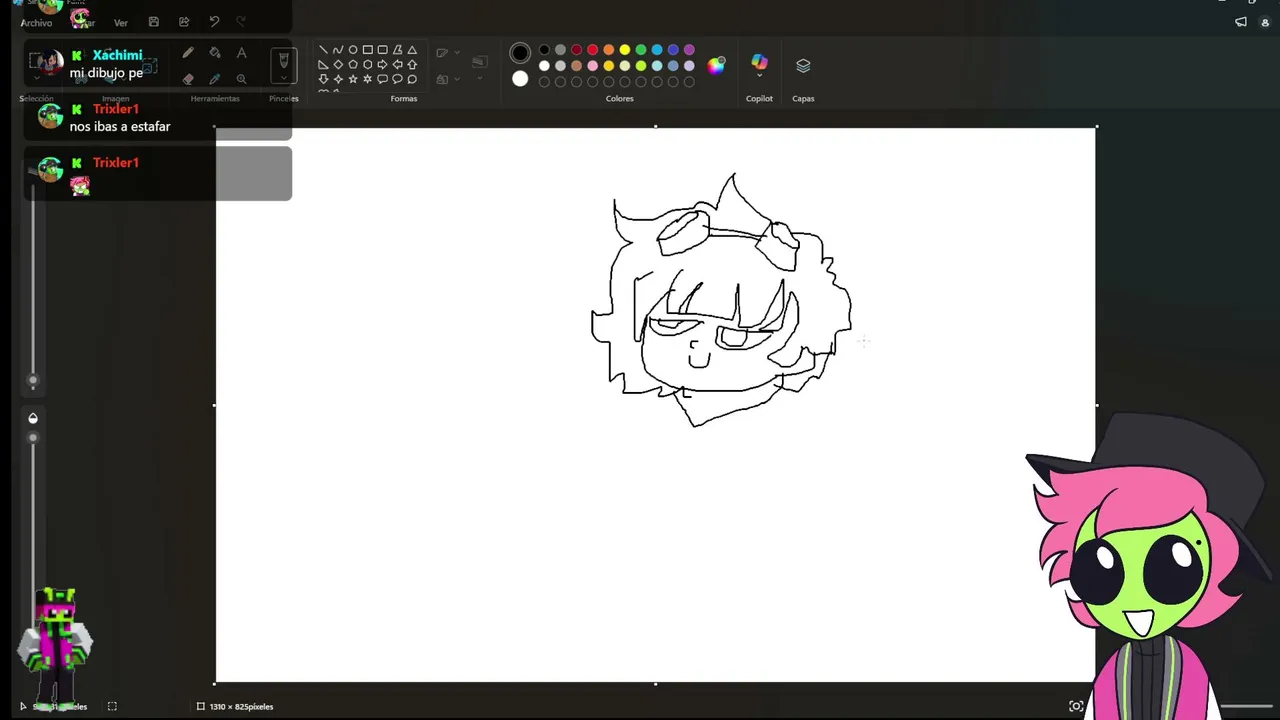Select the Color picker eyedropper tool
1280x720 pixels.
coord(215,79)
